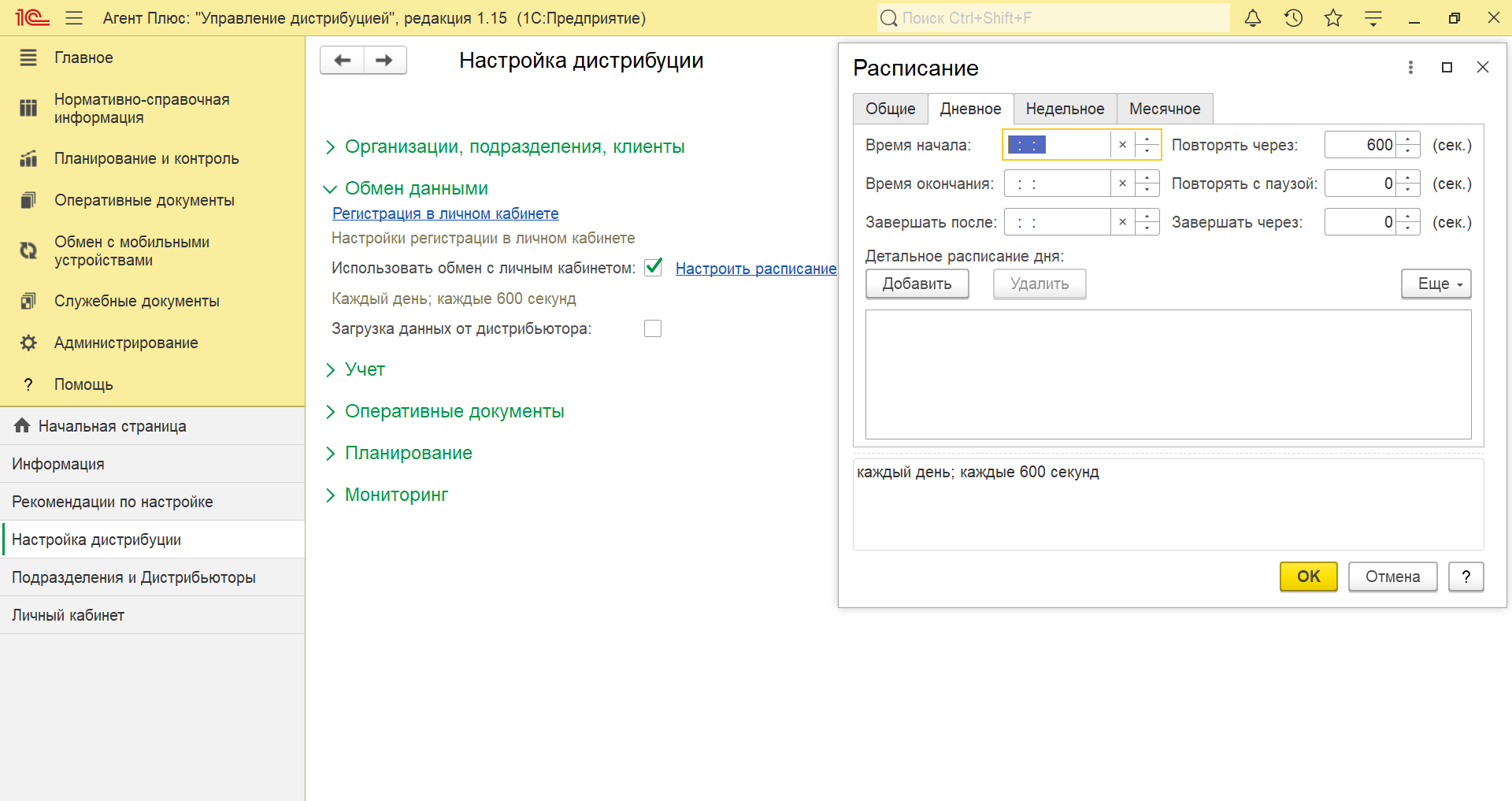The image size is (1512, 801).
Task: Maximize the Расписание dialog
Action: point(1447,68)
